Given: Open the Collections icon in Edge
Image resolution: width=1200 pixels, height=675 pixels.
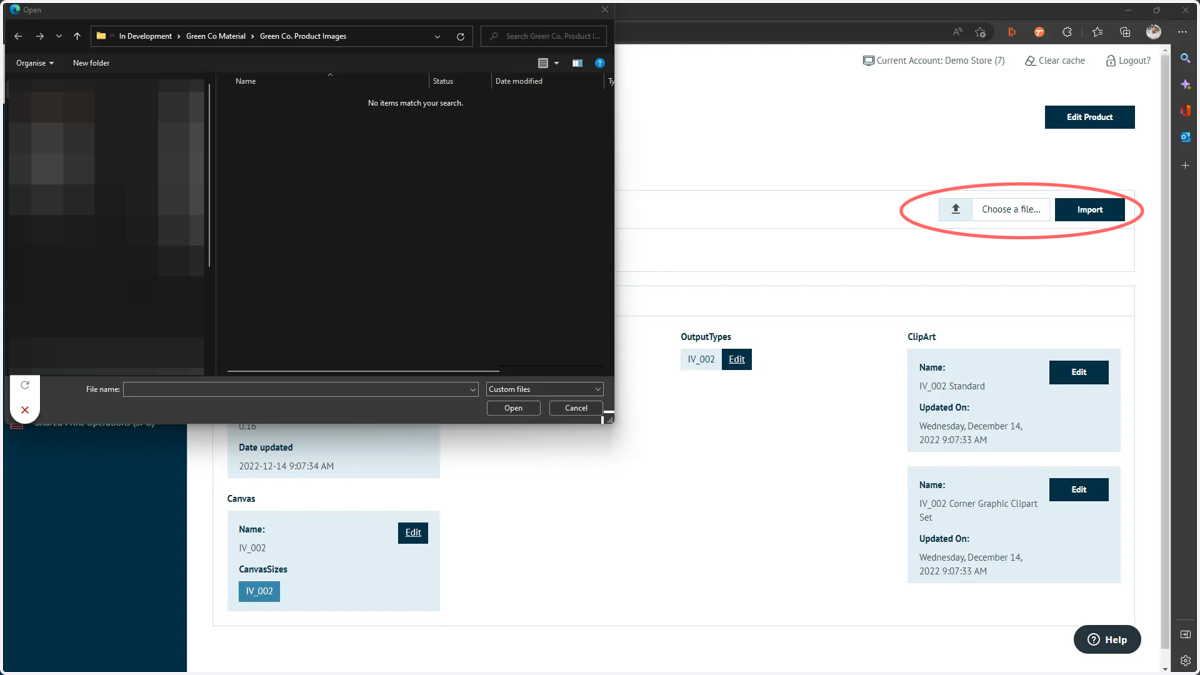Looking at the screenshot, I should click(1125, 32).
